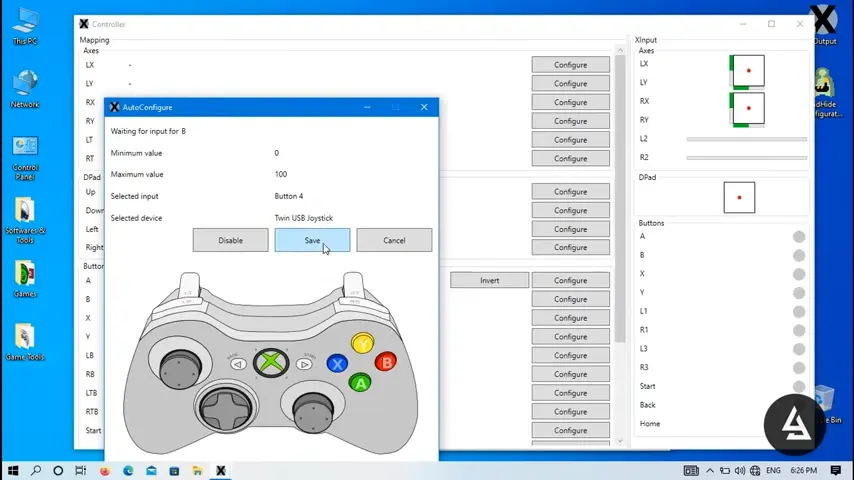This screenshot has height=480, width=854.
Task: Select Game Tools desktop folder
Action: 25,342
